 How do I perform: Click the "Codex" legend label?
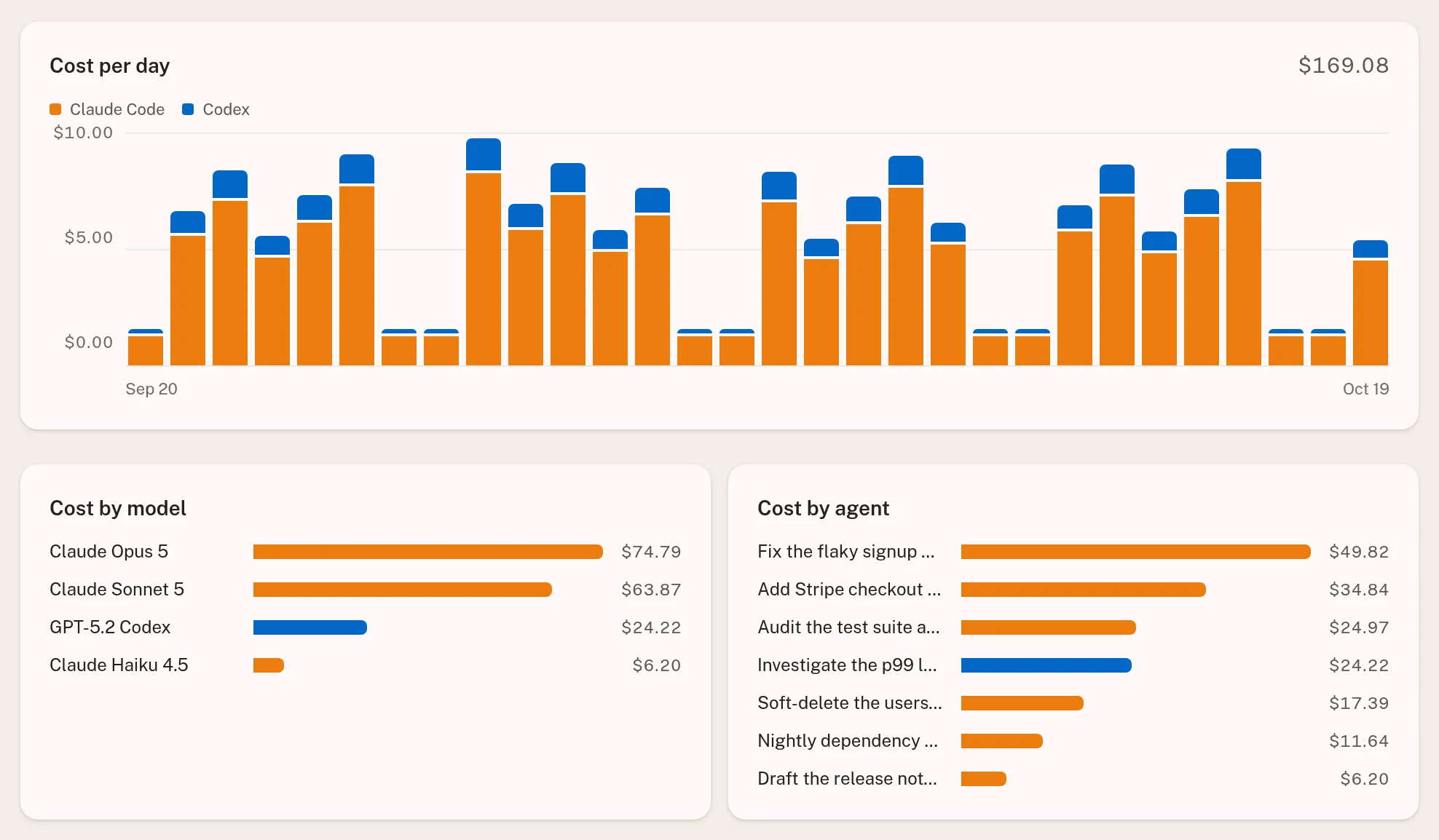226,109
